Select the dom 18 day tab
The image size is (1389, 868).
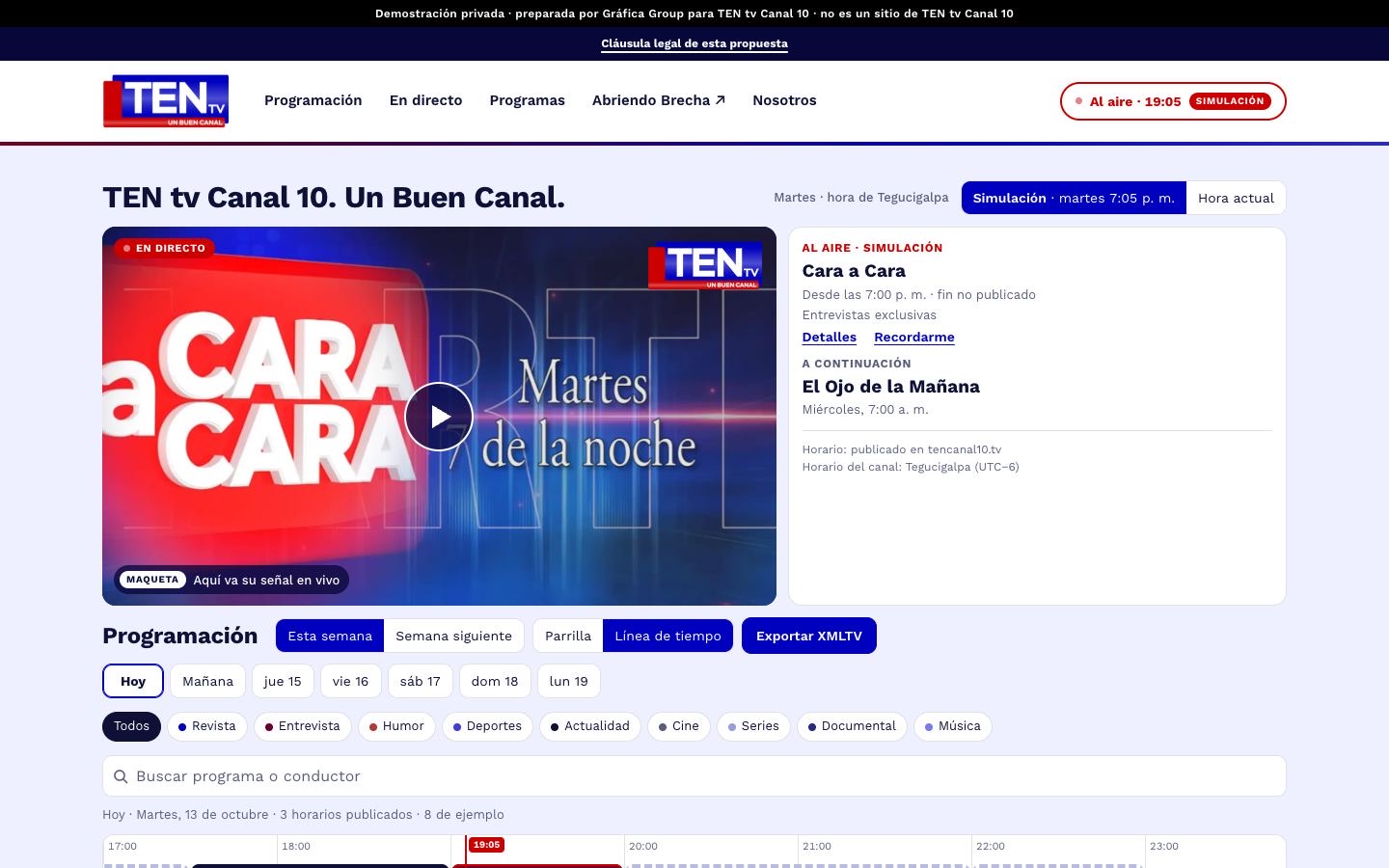495,681
